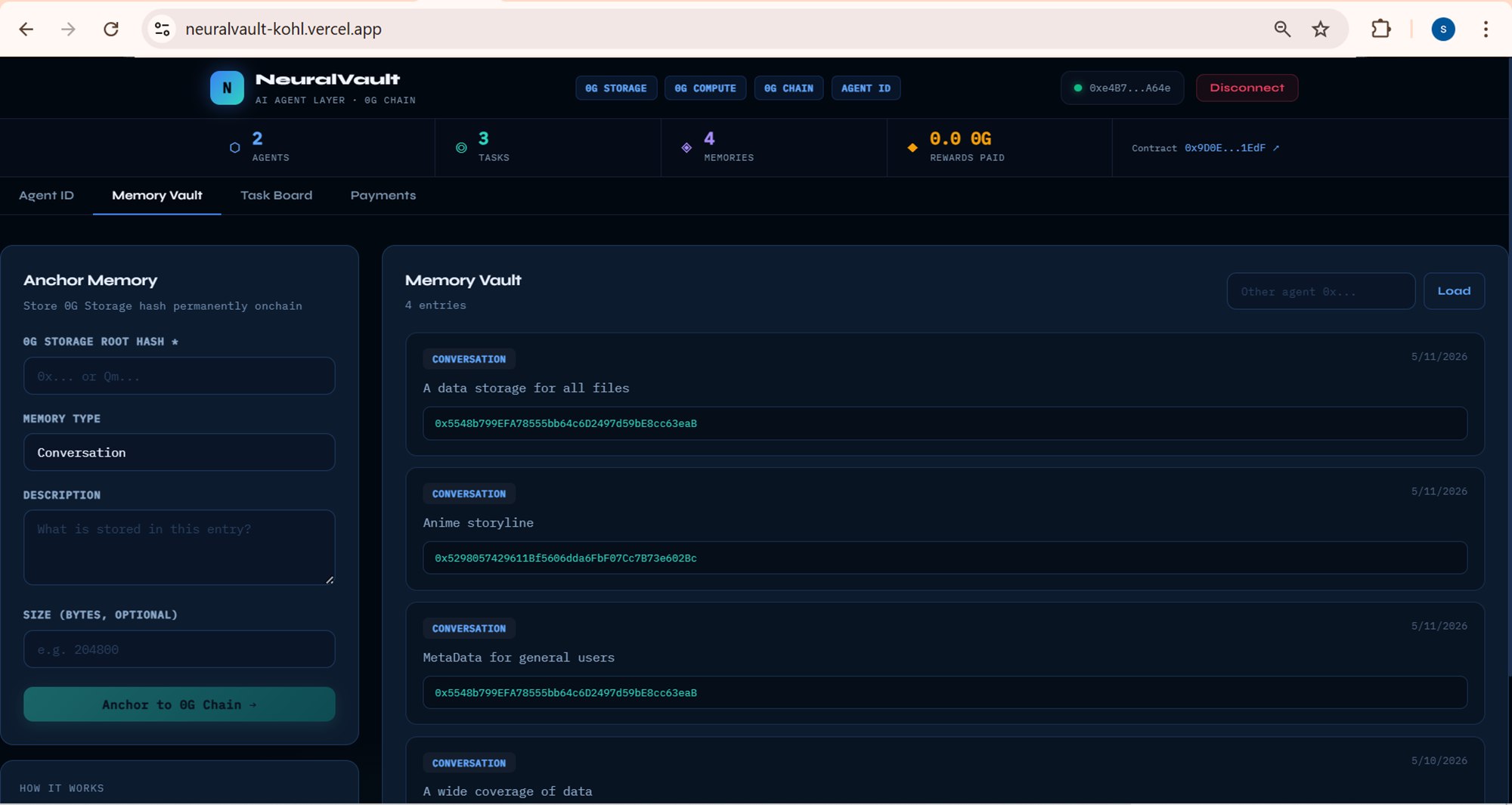Click the NeuralVault title text
Image resolution: width=1512 pixels, height=805 pixels.
coord(328,79)
